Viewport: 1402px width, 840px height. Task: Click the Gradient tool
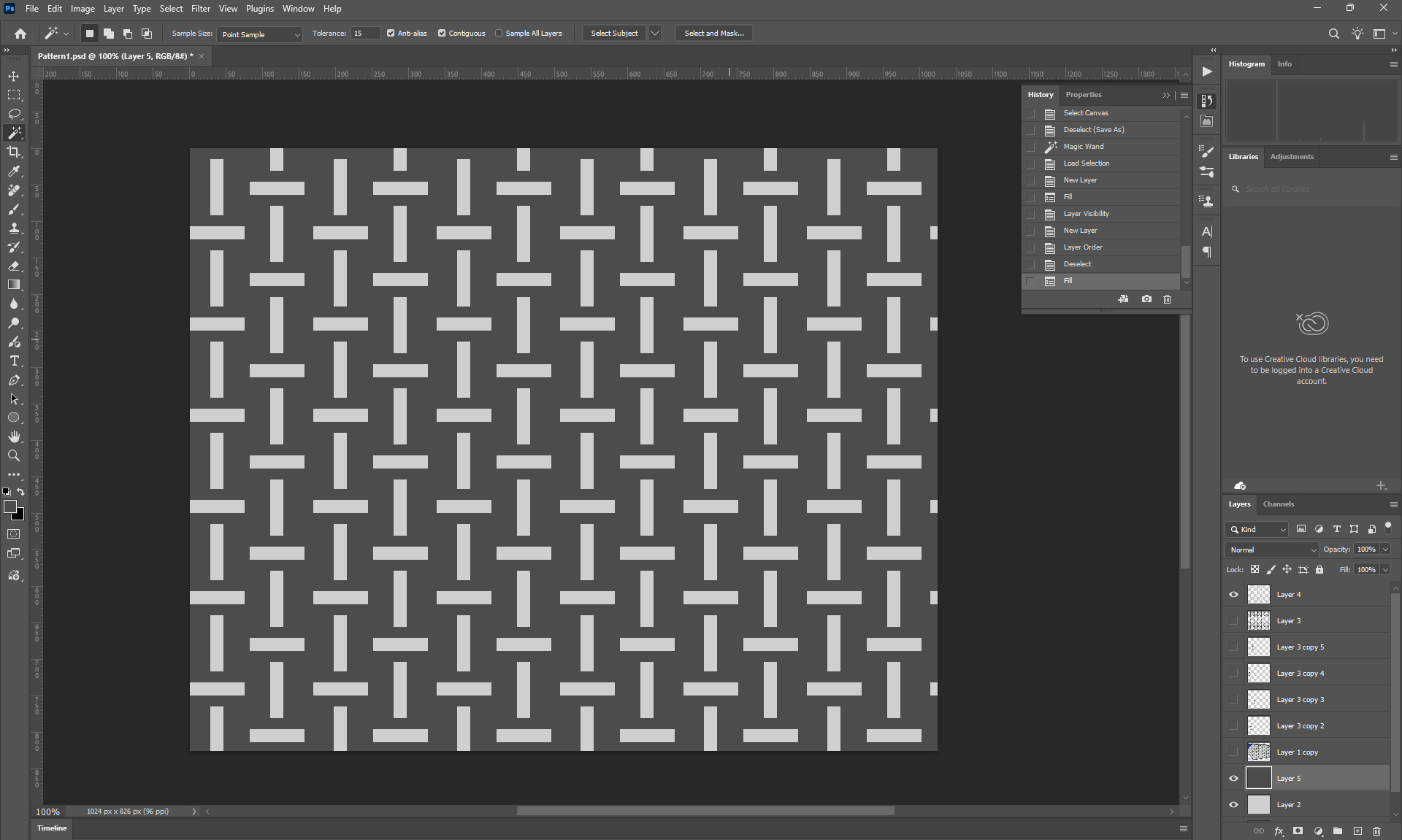(x=14, y=285)
